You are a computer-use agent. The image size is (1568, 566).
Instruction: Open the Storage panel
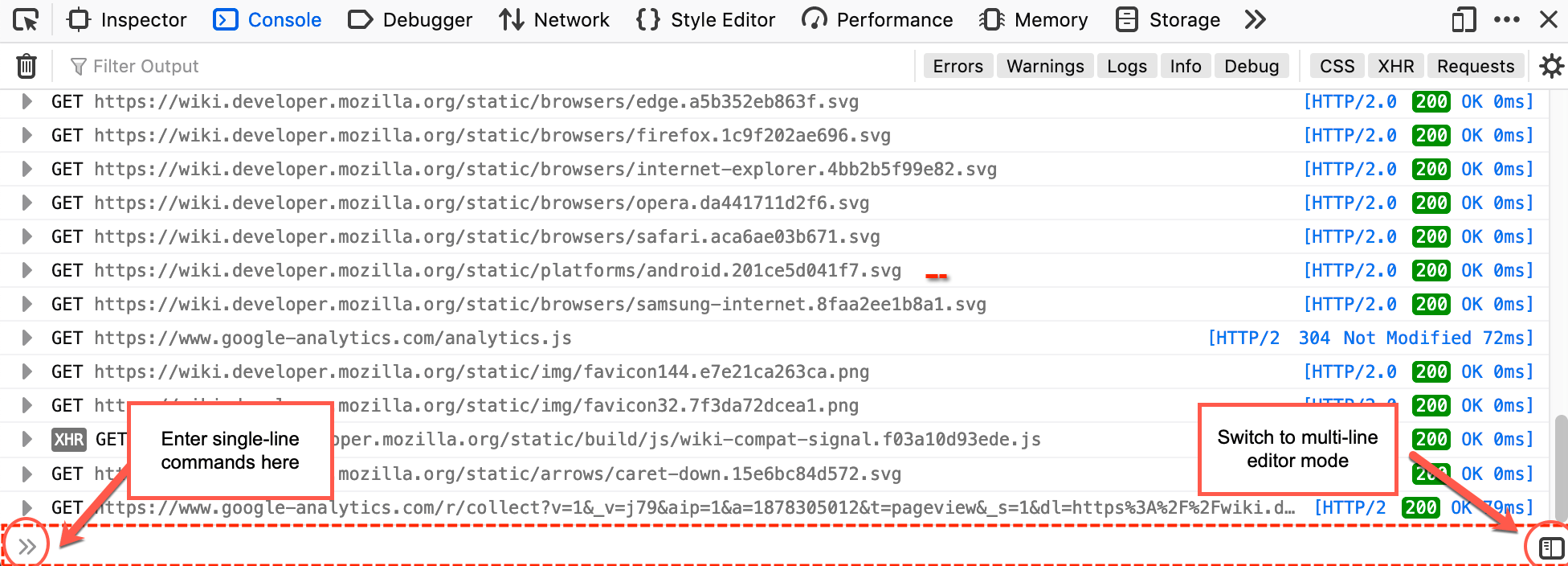coord(1126,19)
